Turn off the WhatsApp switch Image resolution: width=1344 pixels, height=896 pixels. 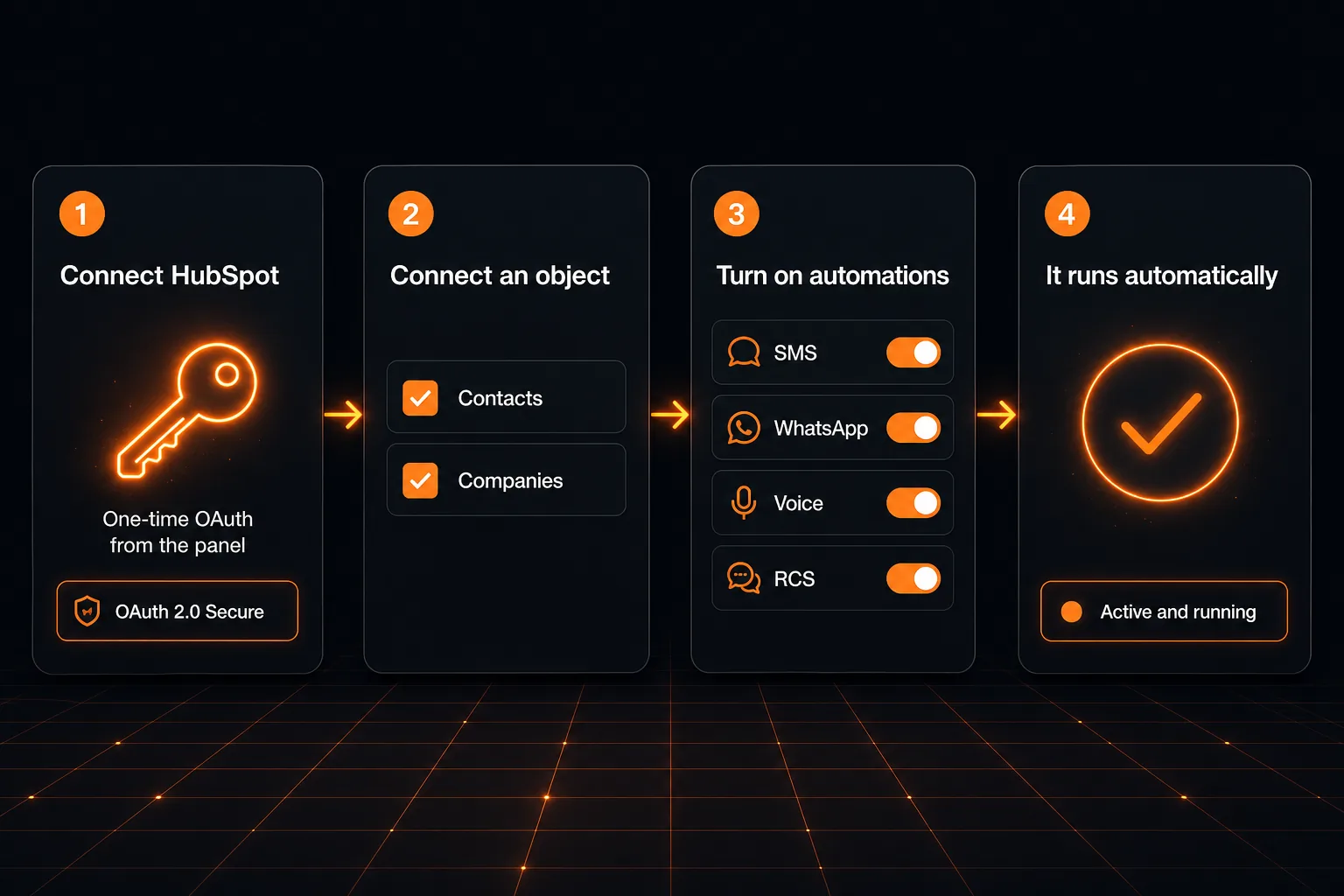click(913, 428)
